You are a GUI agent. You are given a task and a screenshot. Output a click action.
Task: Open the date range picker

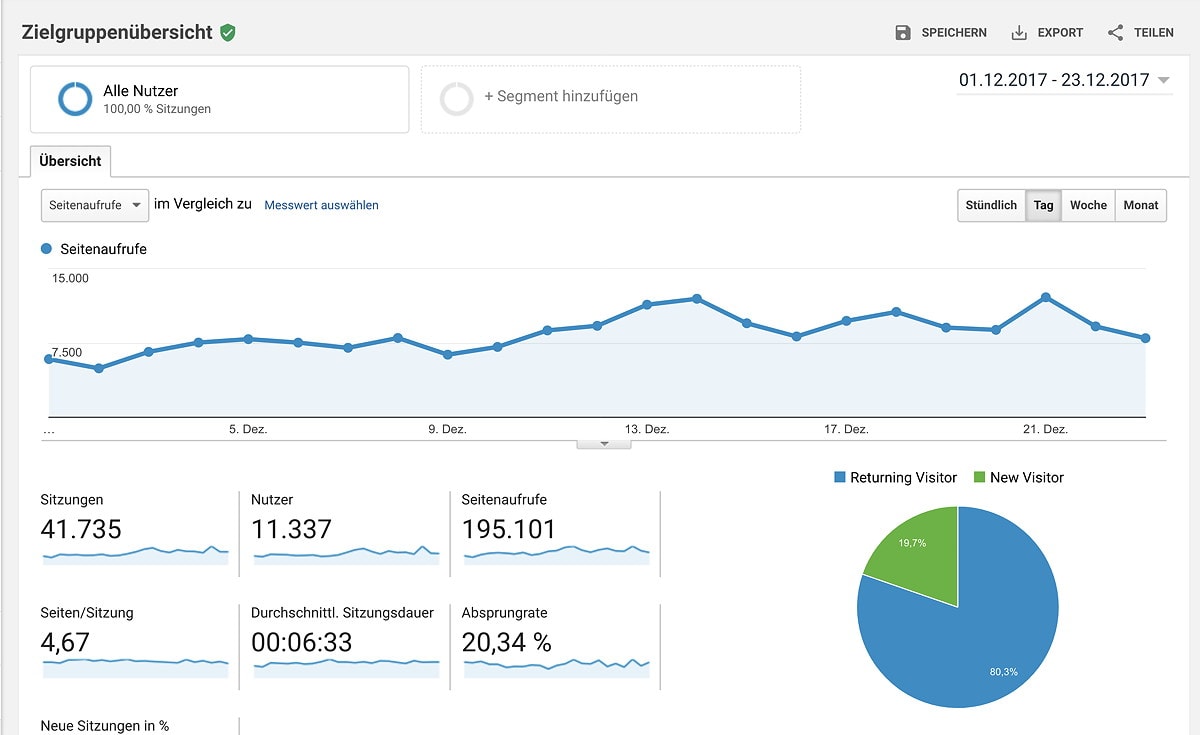pyautogui.click(x=1064, y=81)
